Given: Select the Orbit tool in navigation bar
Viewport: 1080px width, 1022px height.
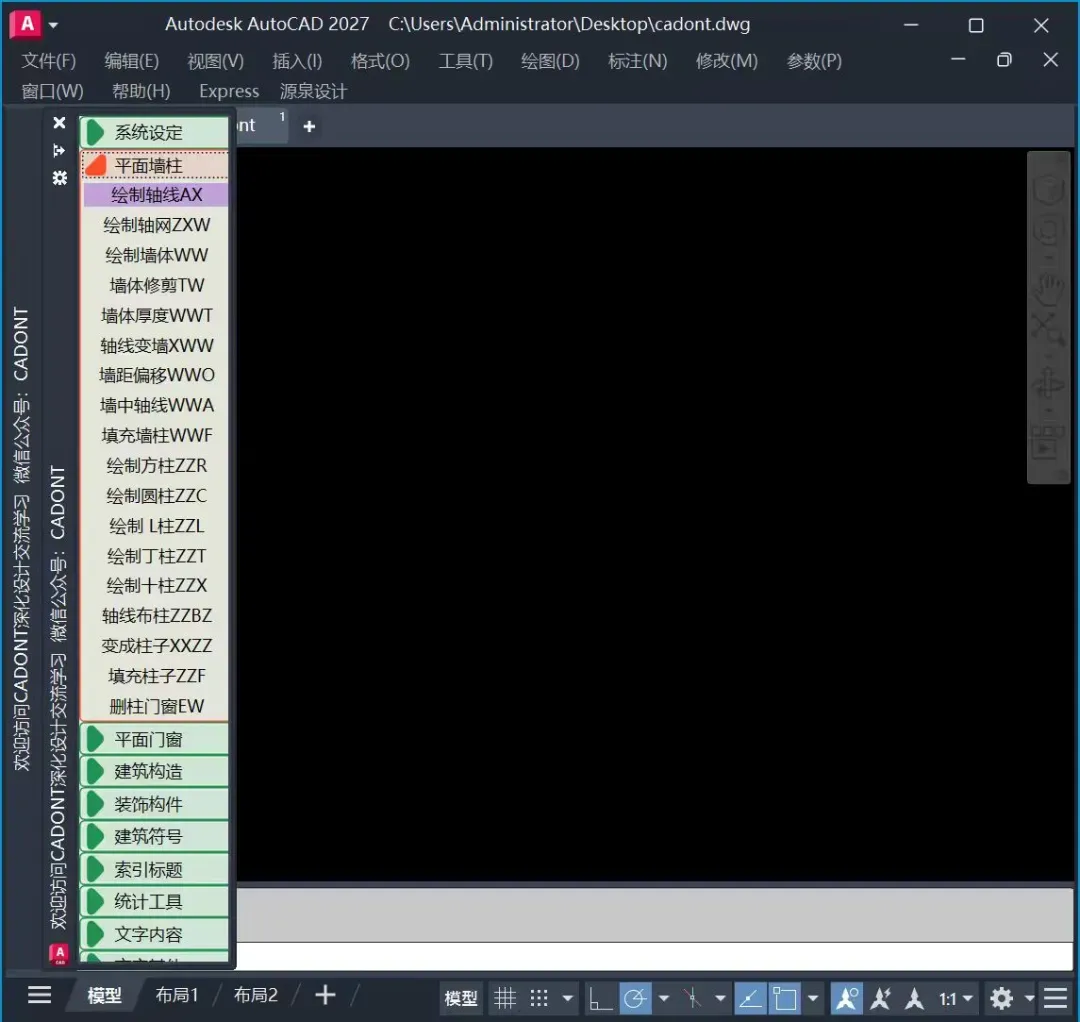Looking at the screenshot, I should 1048,384.
